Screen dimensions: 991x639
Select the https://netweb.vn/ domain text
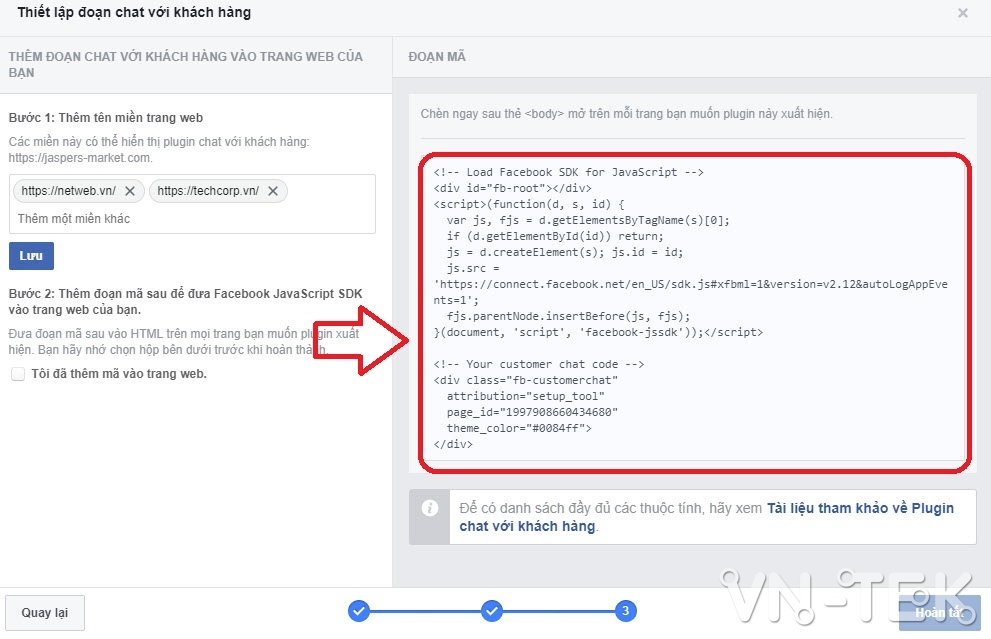pos(68,191)
